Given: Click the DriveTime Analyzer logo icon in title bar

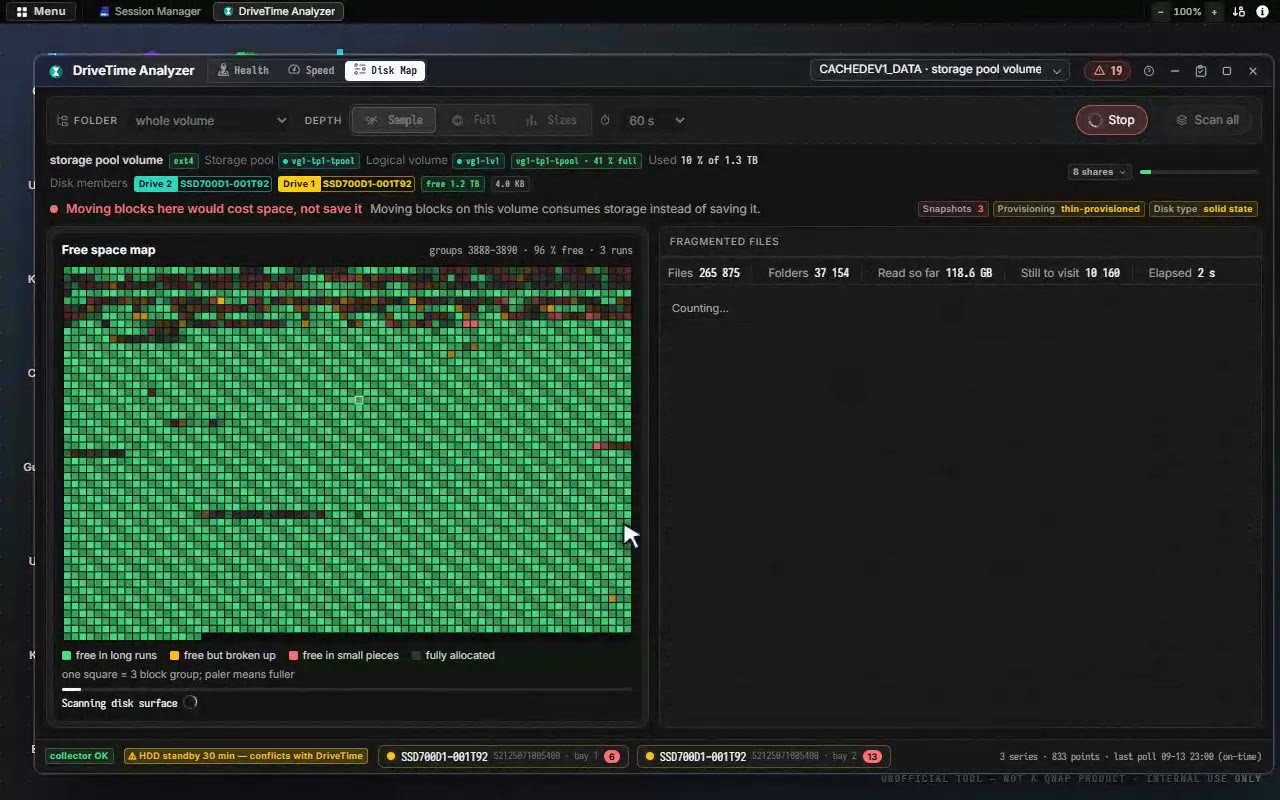Looking at the screenshot, I should pyautogui.click(x=56, y=71).
